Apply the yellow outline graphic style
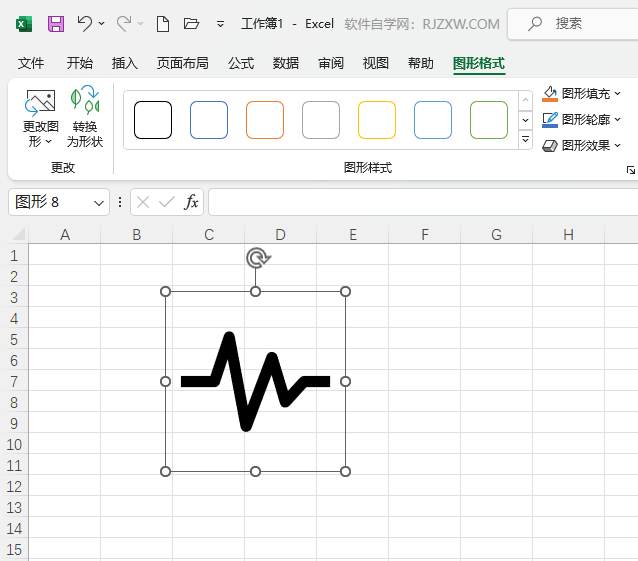Image resolution: width=638 pixels, height=561 pixels. 377,120
